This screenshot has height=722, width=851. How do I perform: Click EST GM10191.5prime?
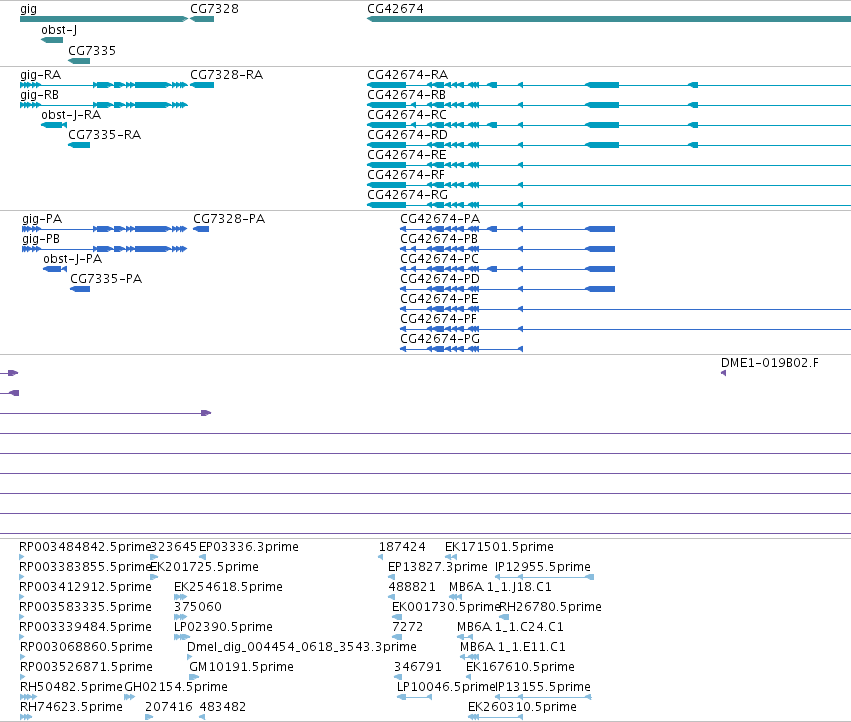242,667
